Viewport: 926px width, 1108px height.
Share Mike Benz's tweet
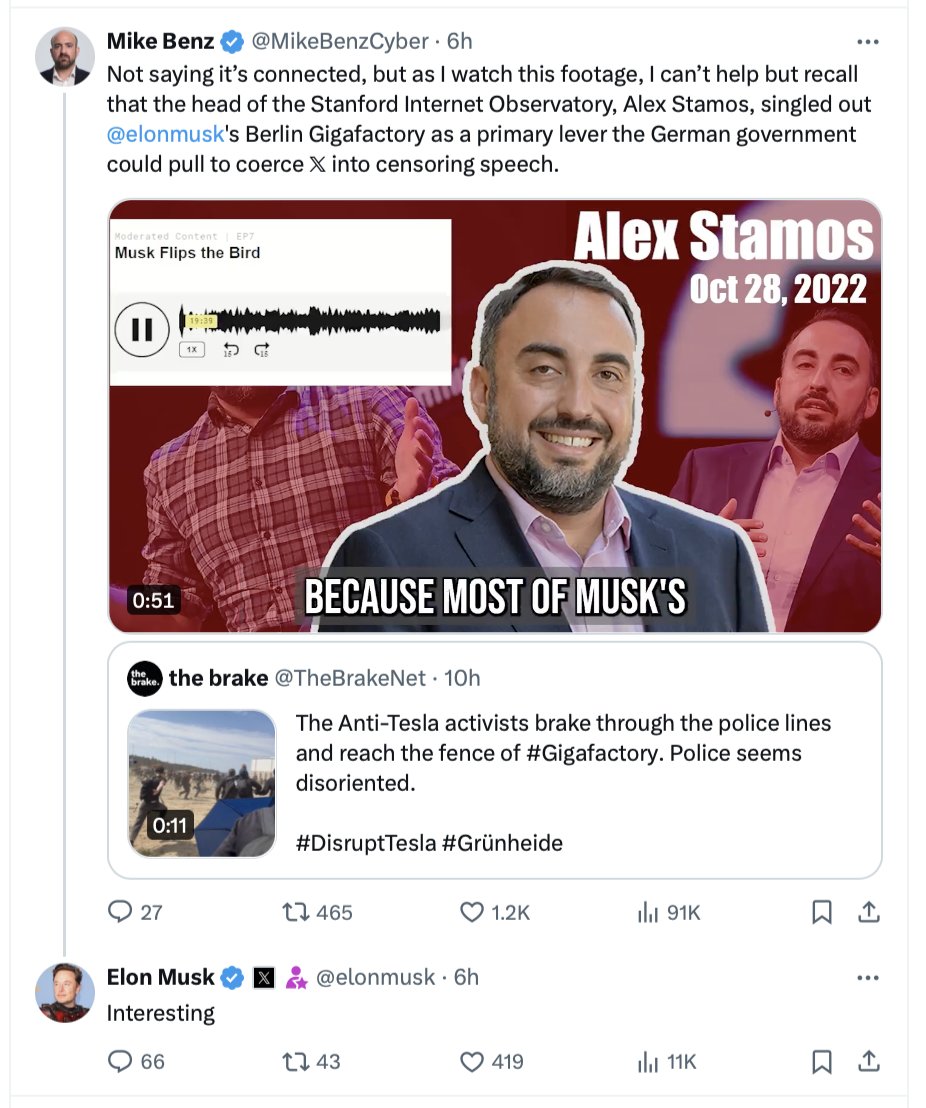click(869, 912)
